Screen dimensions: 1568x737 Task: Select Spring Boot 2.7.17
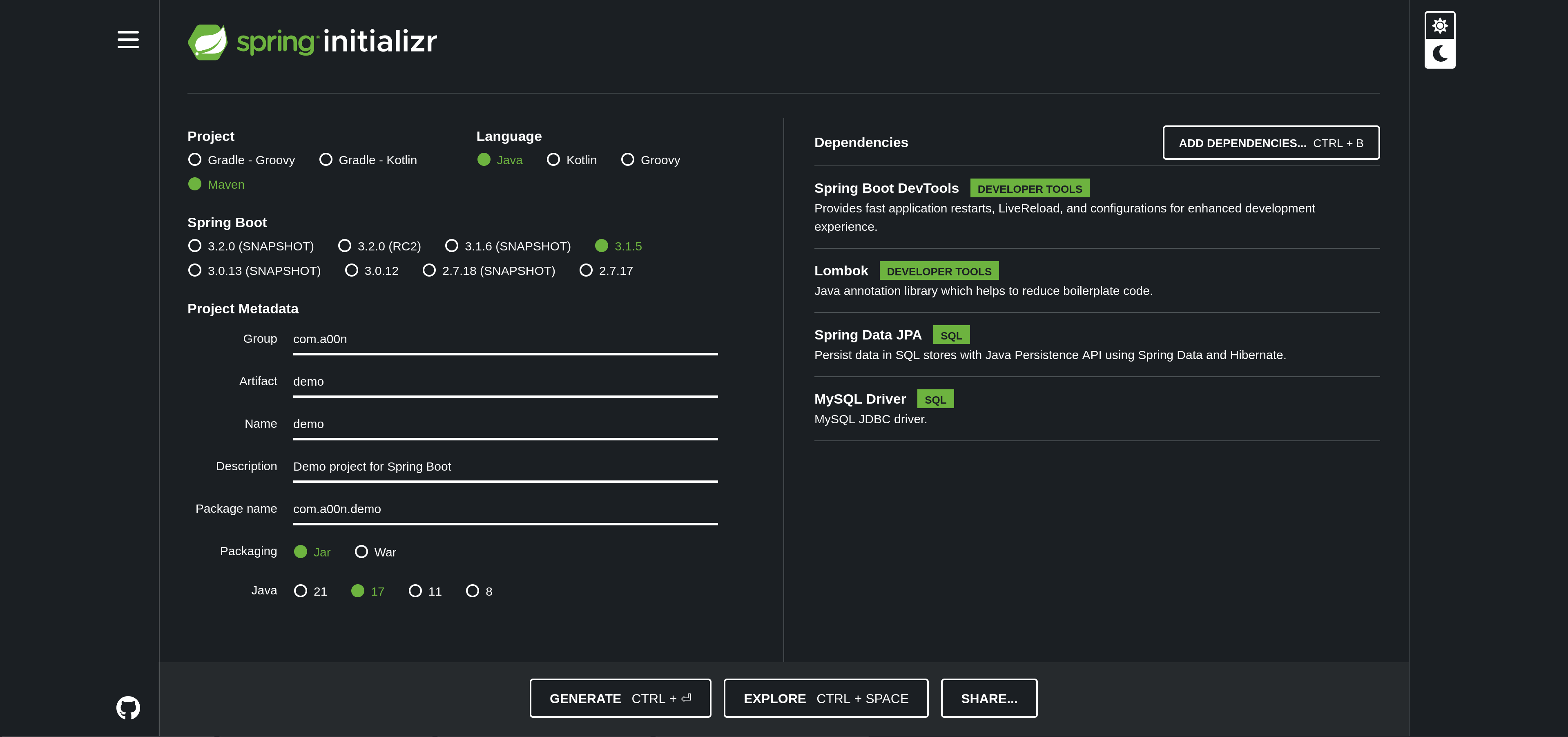606,270
